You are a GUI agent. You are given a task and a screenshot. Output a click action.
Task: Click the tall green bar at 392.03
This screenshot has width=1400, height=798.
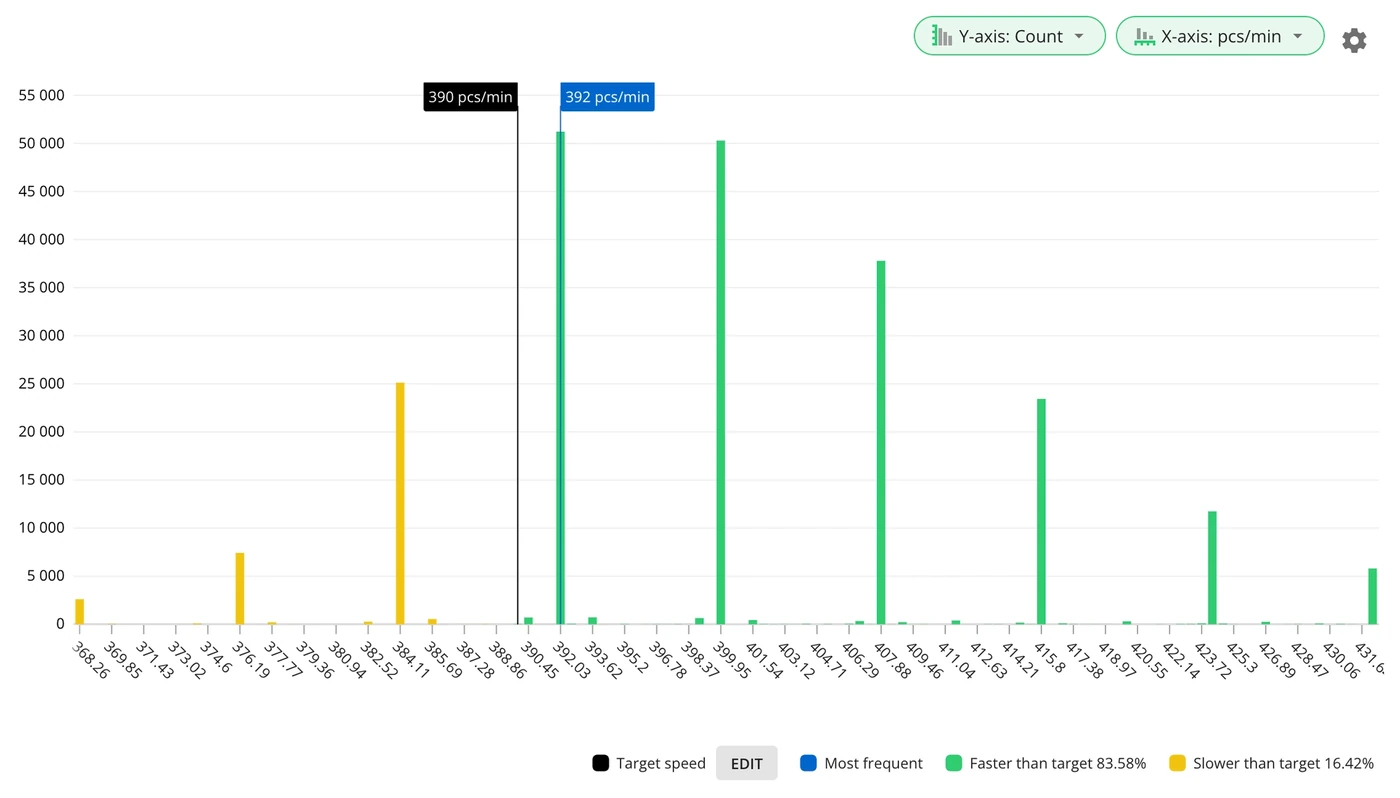tap(560, 378)
